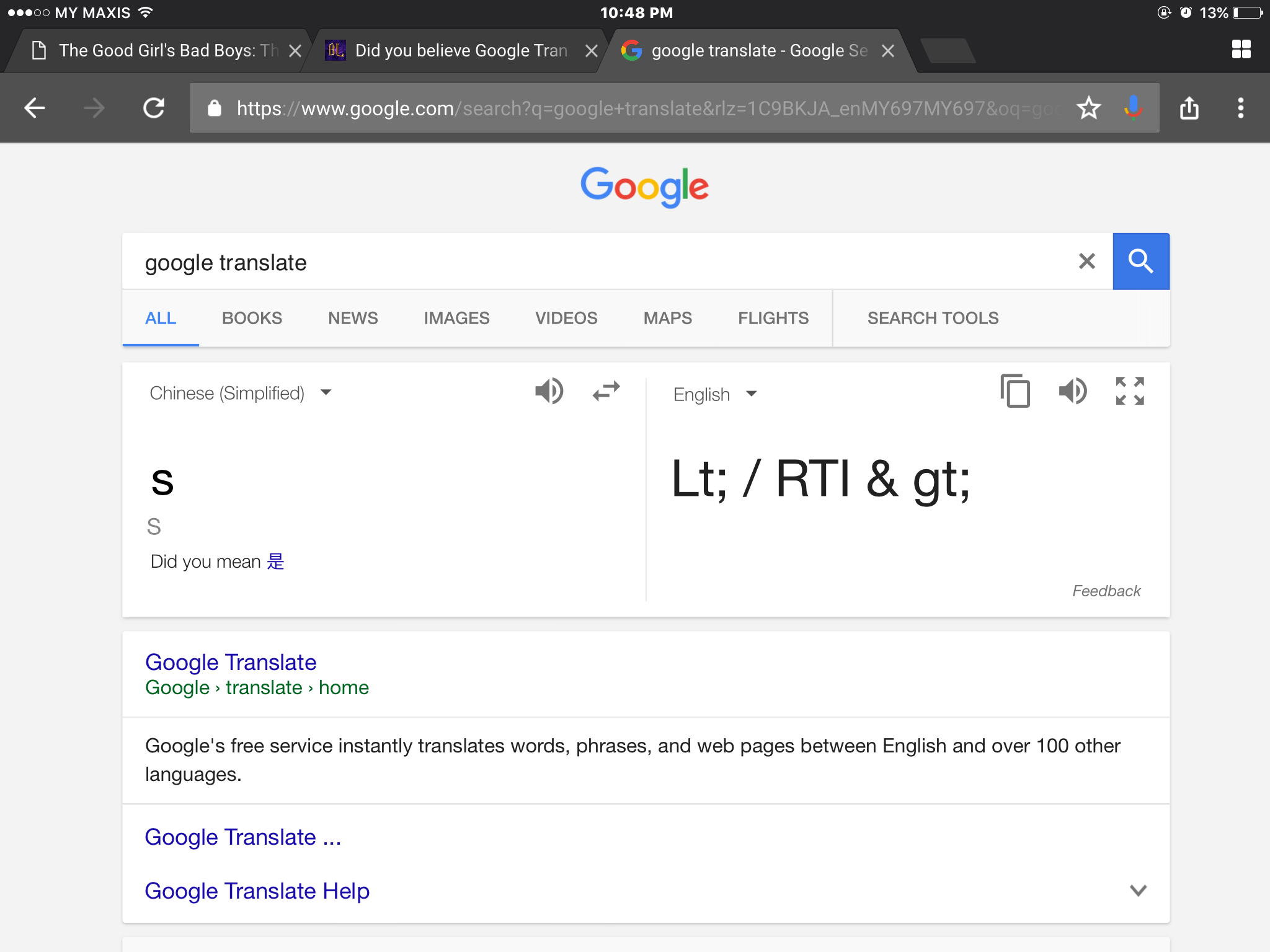The height and width of the screenshot is (952, 1270).
Task: Click the Wi-Fi status icon
Action: tap(146, 12)
